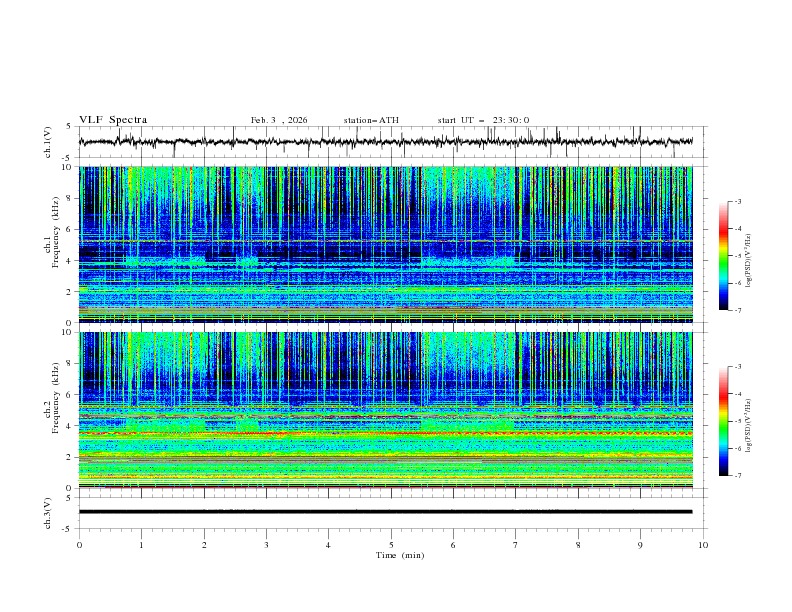The width and height of the screenshot is (792, 612).
Task: Click the "station=ATH" header text
Action: tap(371, 120)
